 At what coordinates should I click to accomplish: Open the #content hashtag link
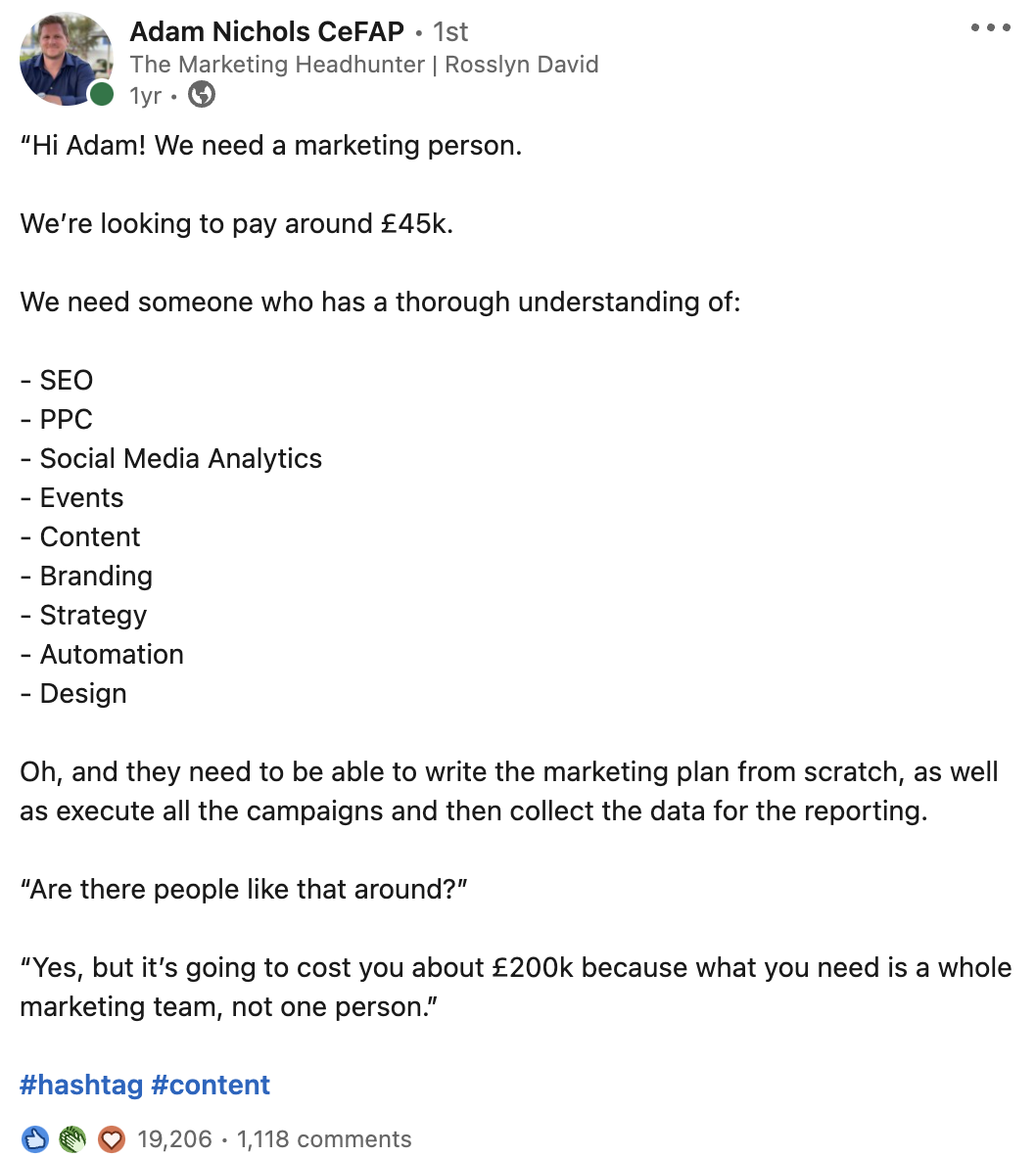(x=211, y=1085)
